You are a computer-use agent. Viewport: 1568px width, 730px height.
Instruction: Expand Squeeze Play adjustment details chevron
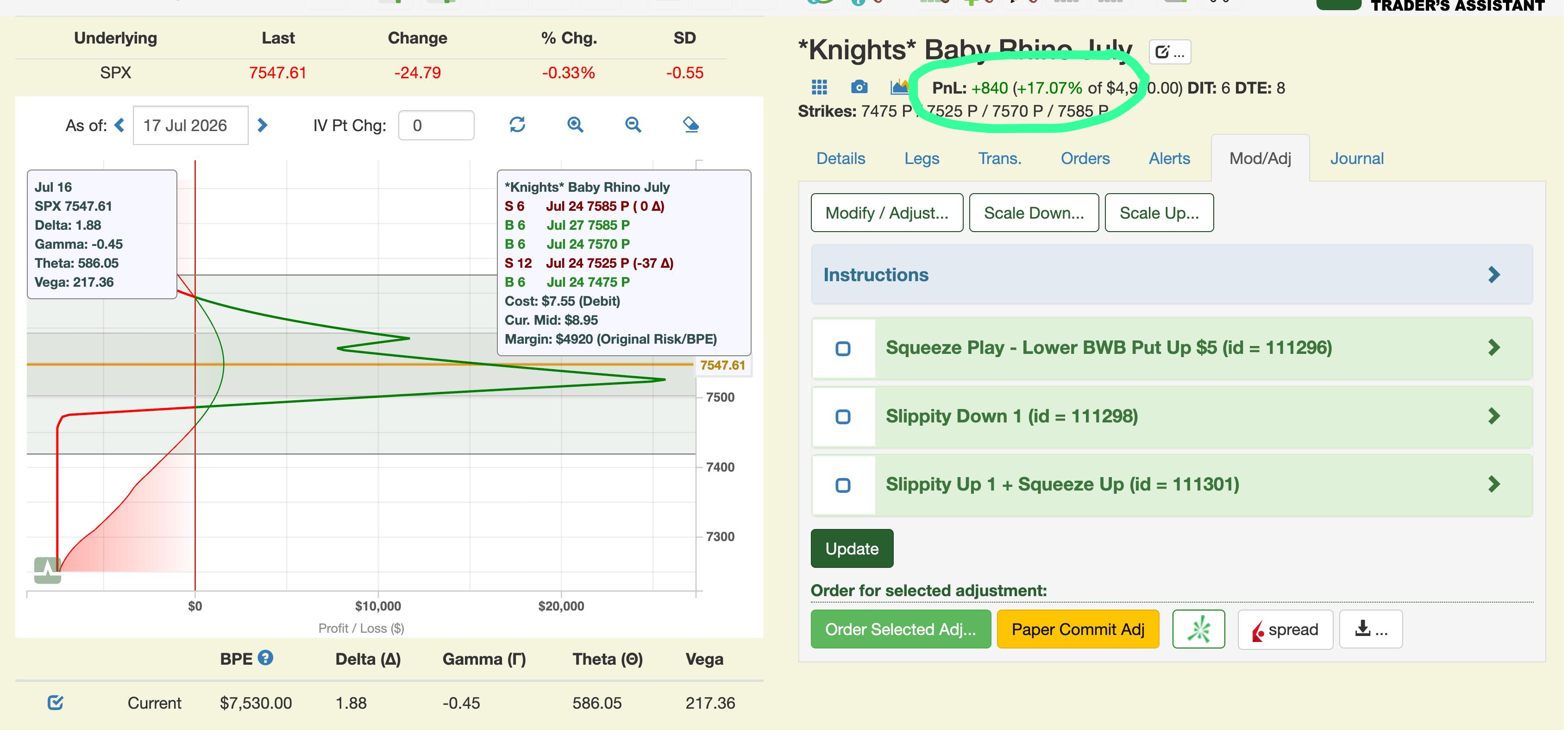1494,348
